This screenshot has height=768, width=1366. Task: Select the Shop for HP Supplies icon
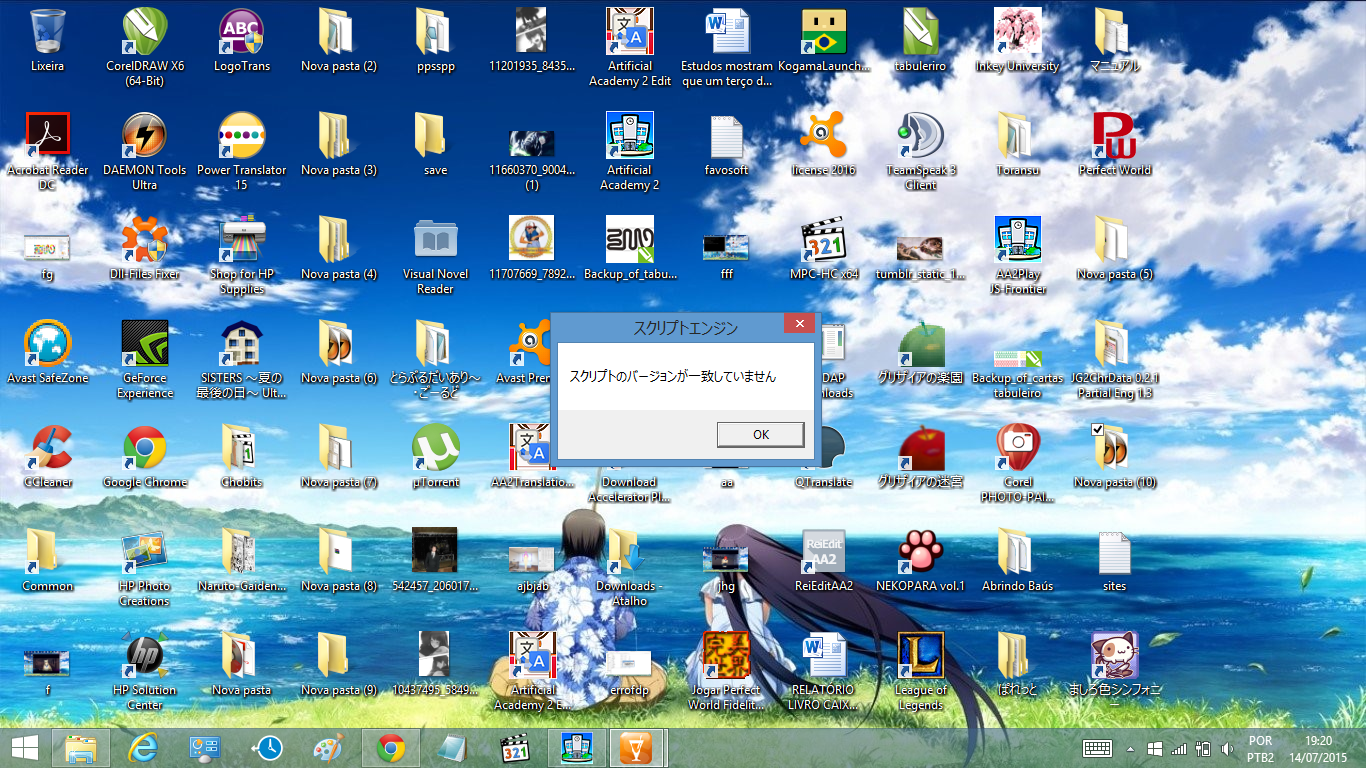point(241,255)
